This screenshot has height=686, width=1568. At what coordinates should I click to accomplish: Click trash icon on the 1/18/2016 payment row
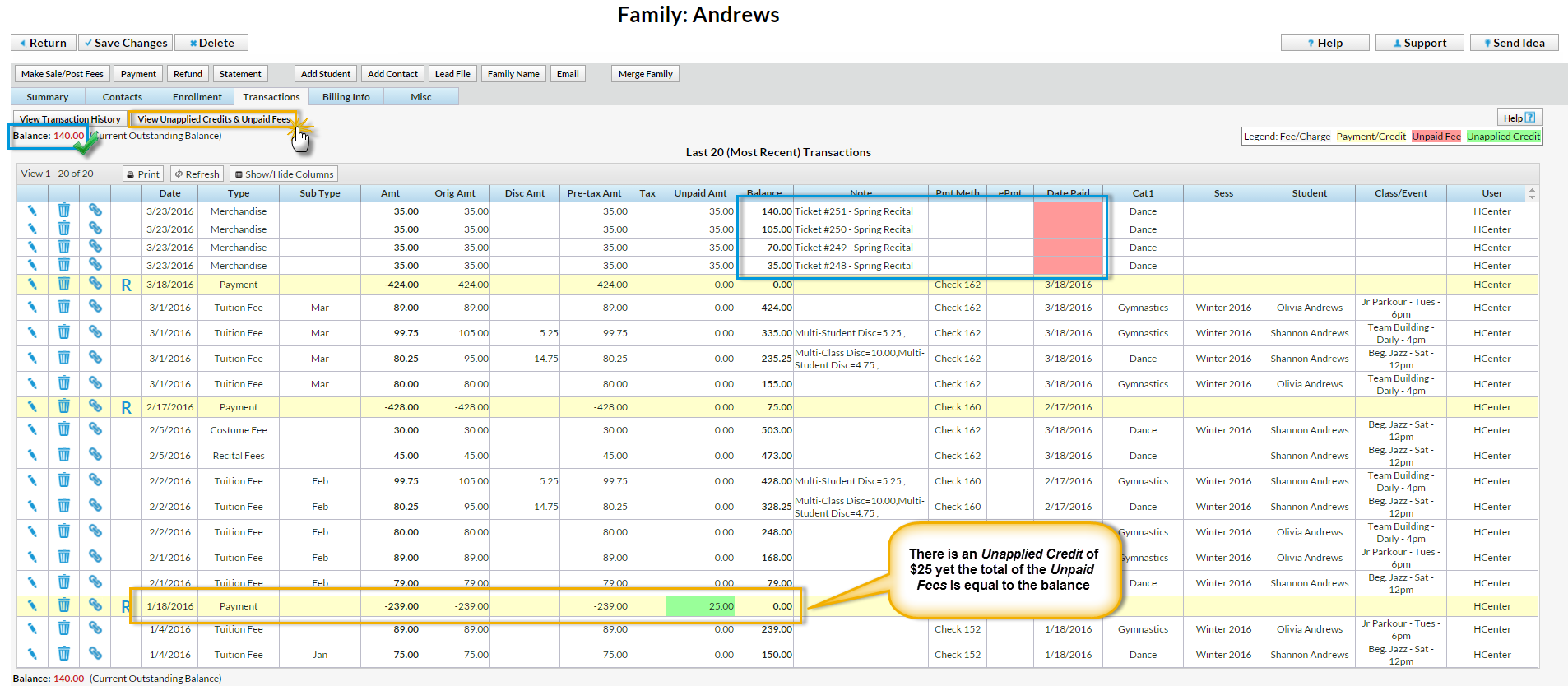coord(63,605)
